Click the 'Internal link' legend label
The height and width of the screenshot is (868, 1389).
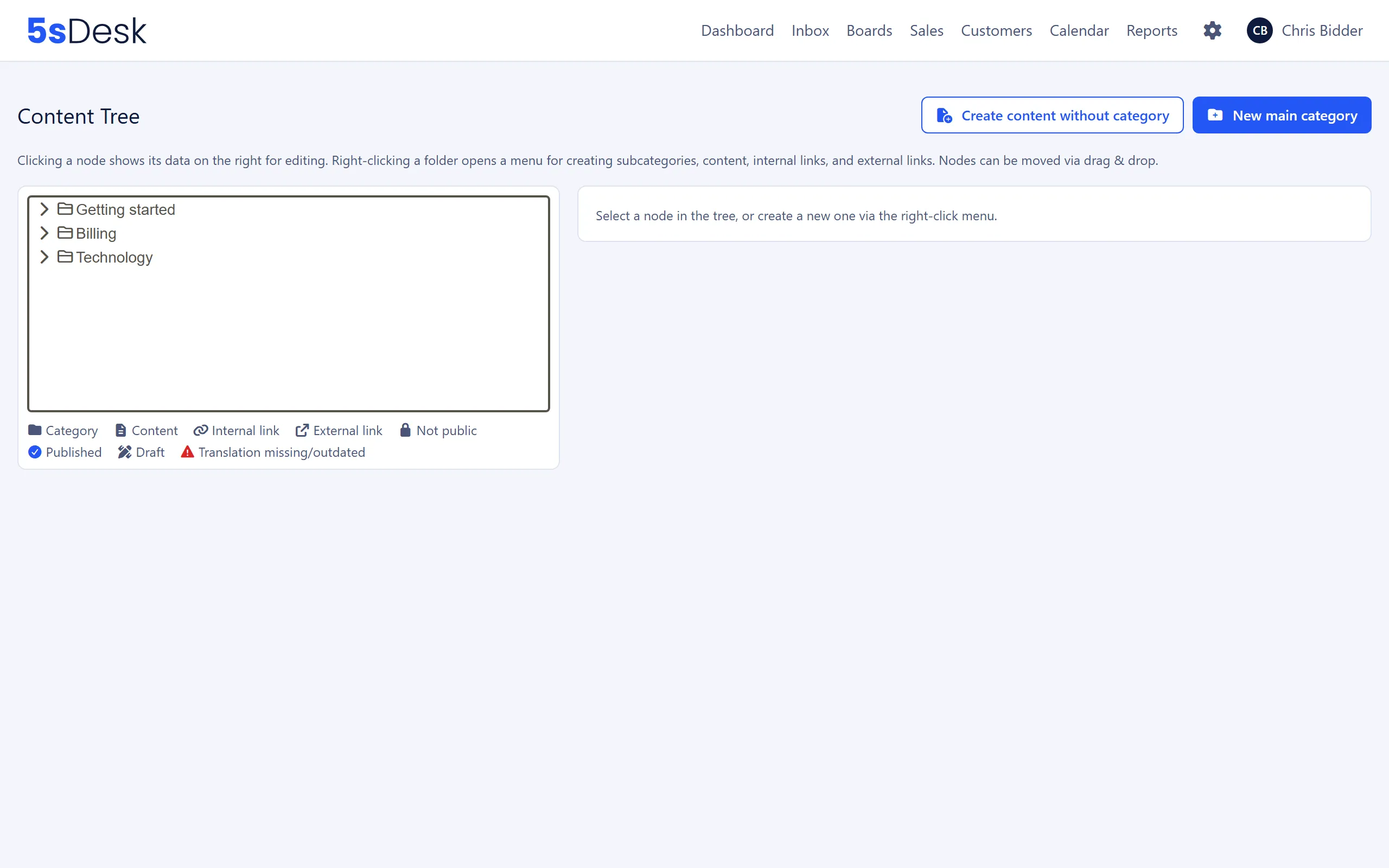[245, 431]
